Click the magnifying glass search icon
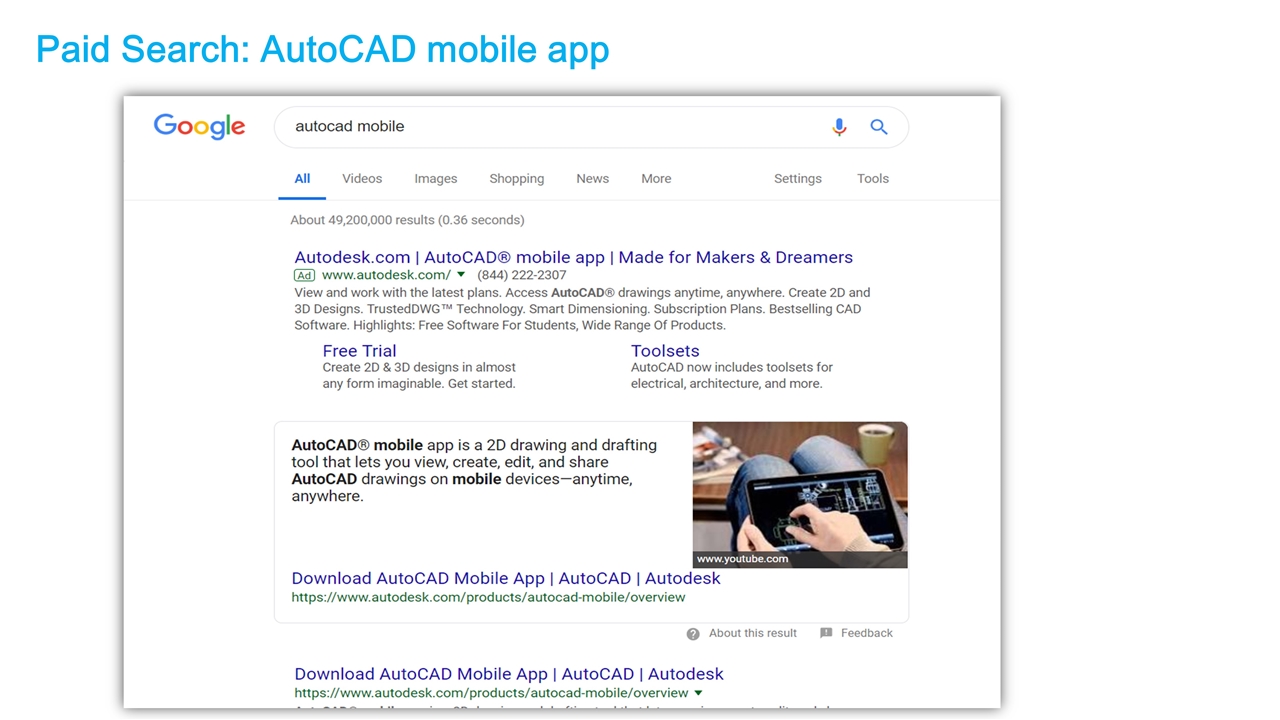Viewport: 1280px width, 720px height. (x=879, y=127)
